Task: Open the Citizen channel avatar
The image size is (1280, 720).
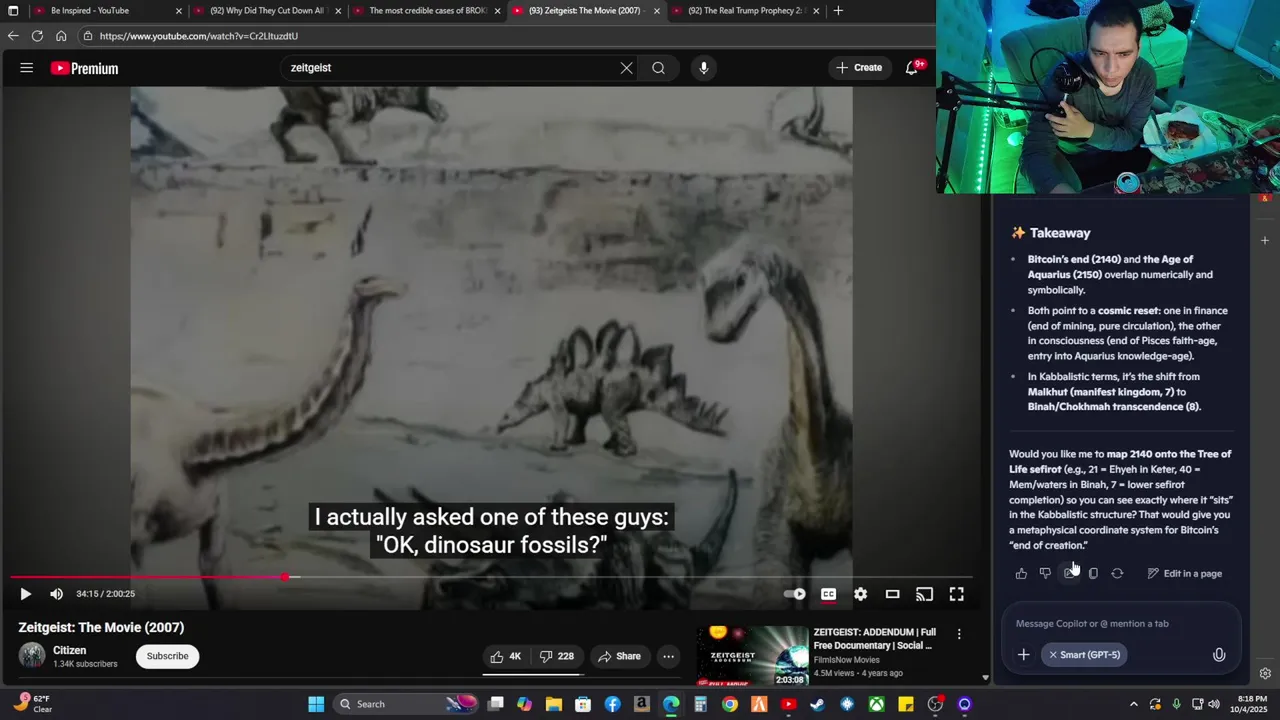Action: 32,656
